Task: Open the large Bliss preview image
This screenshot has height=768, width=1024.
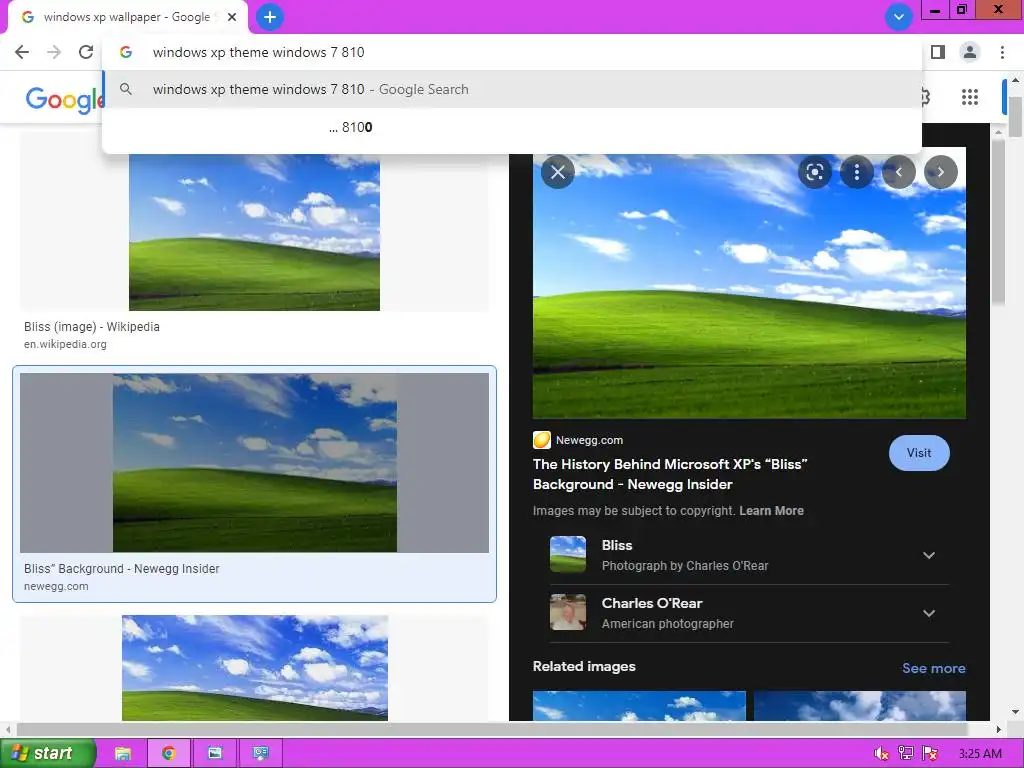Action: (749, 287)
